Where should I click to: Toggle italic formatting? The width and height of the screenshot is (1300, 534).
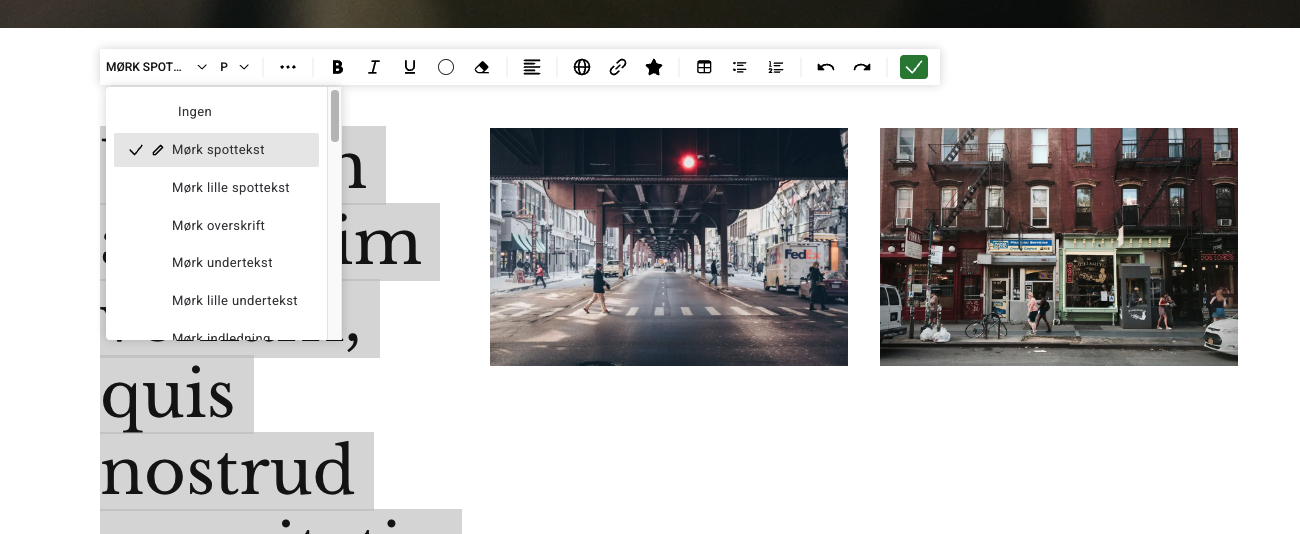[x=374, y=67]
